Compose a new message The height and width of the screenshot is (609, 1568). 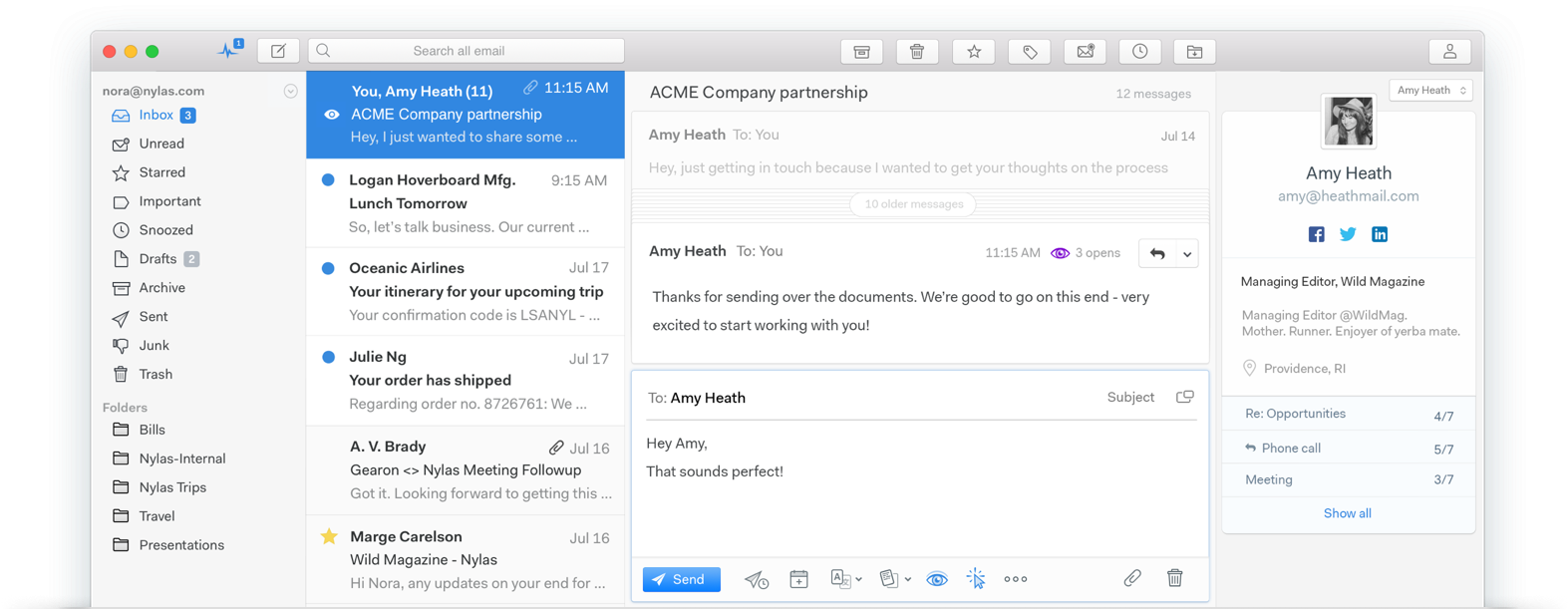pyautogui.click(x=278, y=51)
